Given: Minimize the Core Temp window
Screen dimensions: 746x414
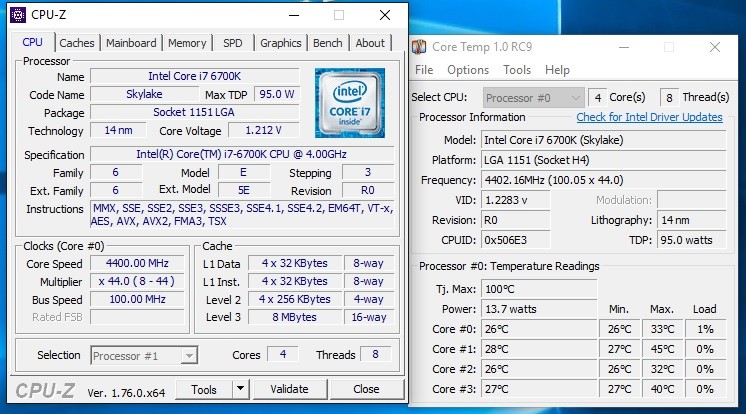Looking at the screenshot, I should click(624, 47).
